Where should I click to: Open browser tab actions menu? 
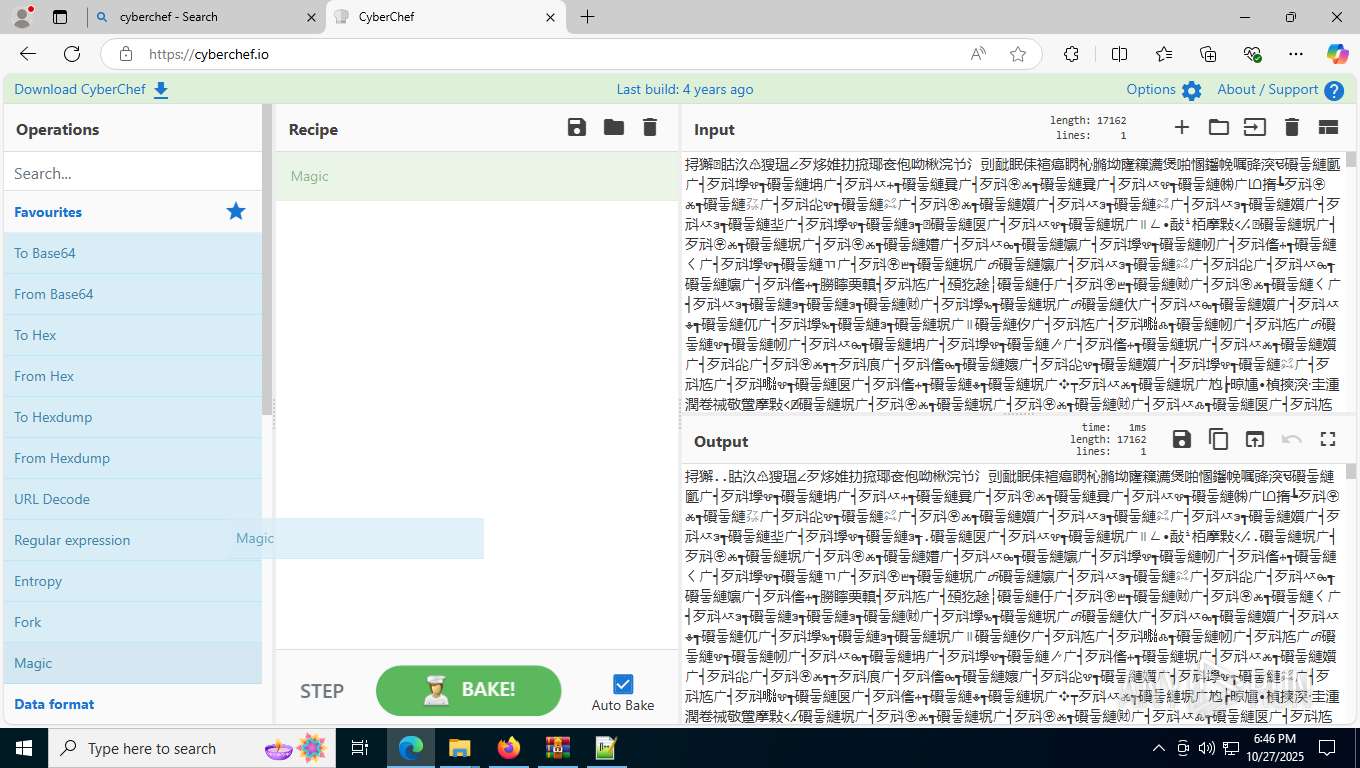pos(59,17)
